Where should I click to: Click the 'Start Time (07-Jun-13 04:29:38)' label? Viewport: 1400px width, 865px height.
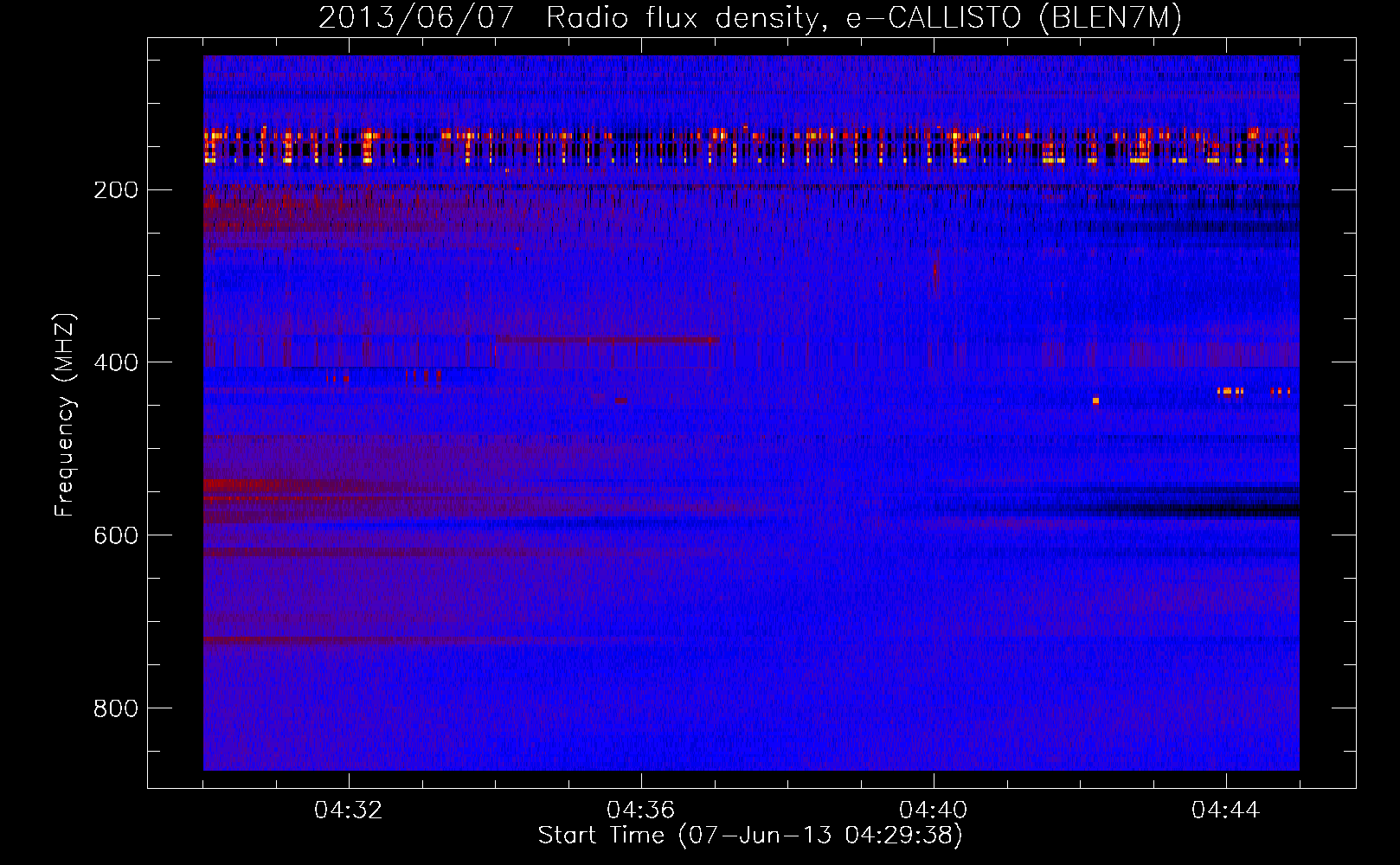pos(750,836)
